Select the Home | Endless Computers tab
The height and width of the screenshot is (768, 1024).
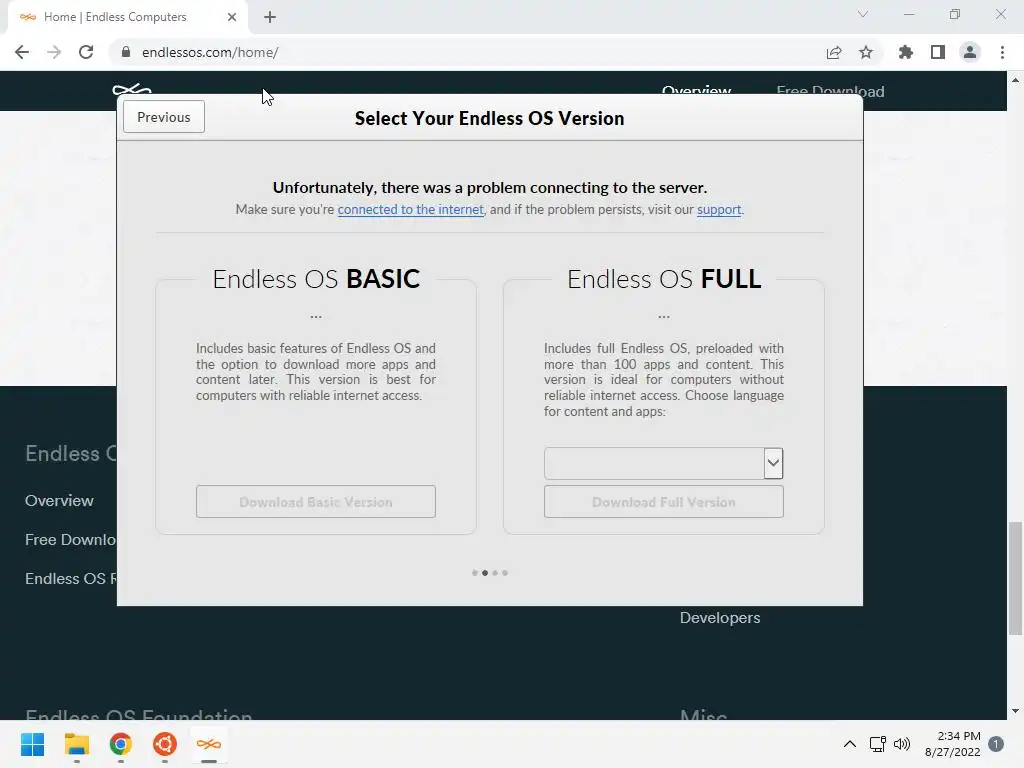pyautogui.click(x=127, y=17)
